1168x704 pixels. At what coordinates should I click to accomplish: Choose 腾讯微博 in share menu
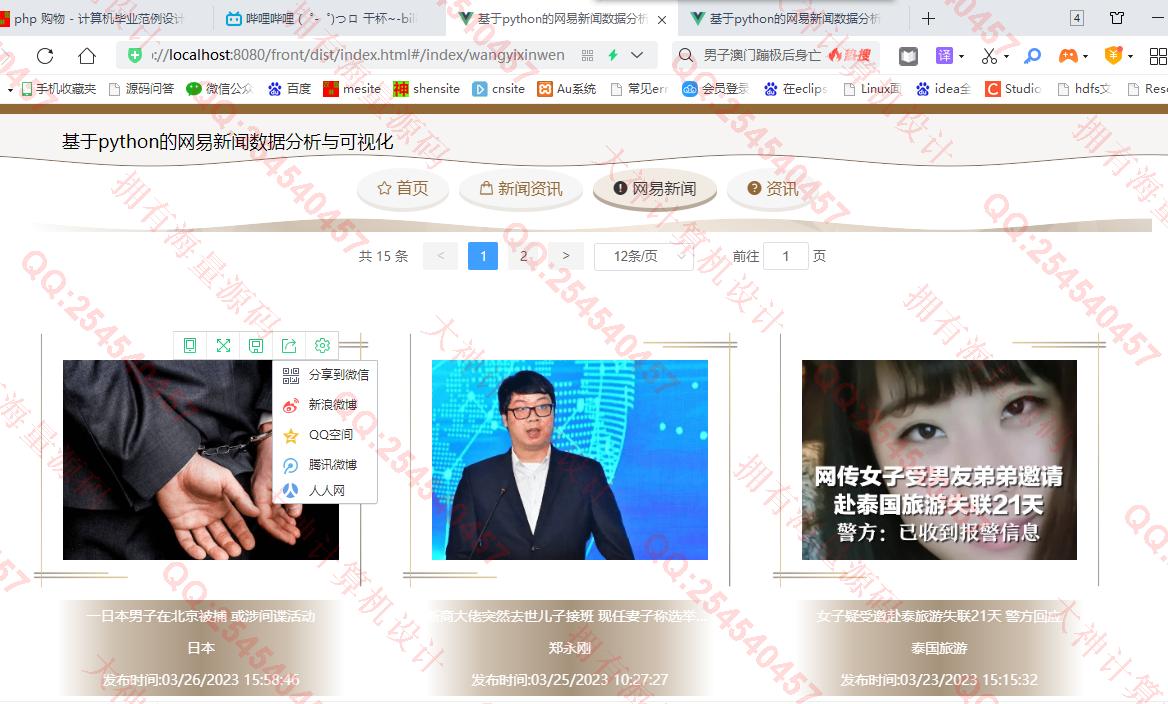[x=326, y=464]
